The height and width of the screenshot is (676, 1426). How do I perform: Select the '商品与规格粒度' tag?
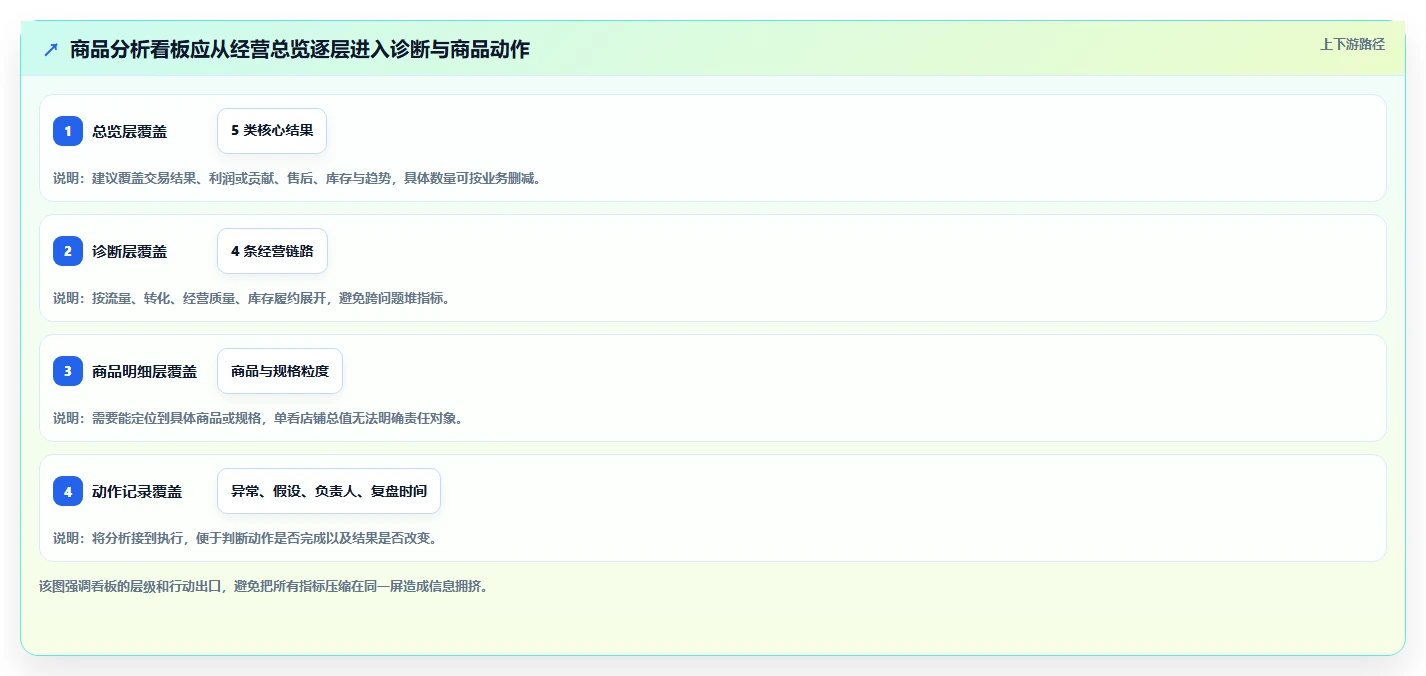pyautogui.click(x=280, y=371)
